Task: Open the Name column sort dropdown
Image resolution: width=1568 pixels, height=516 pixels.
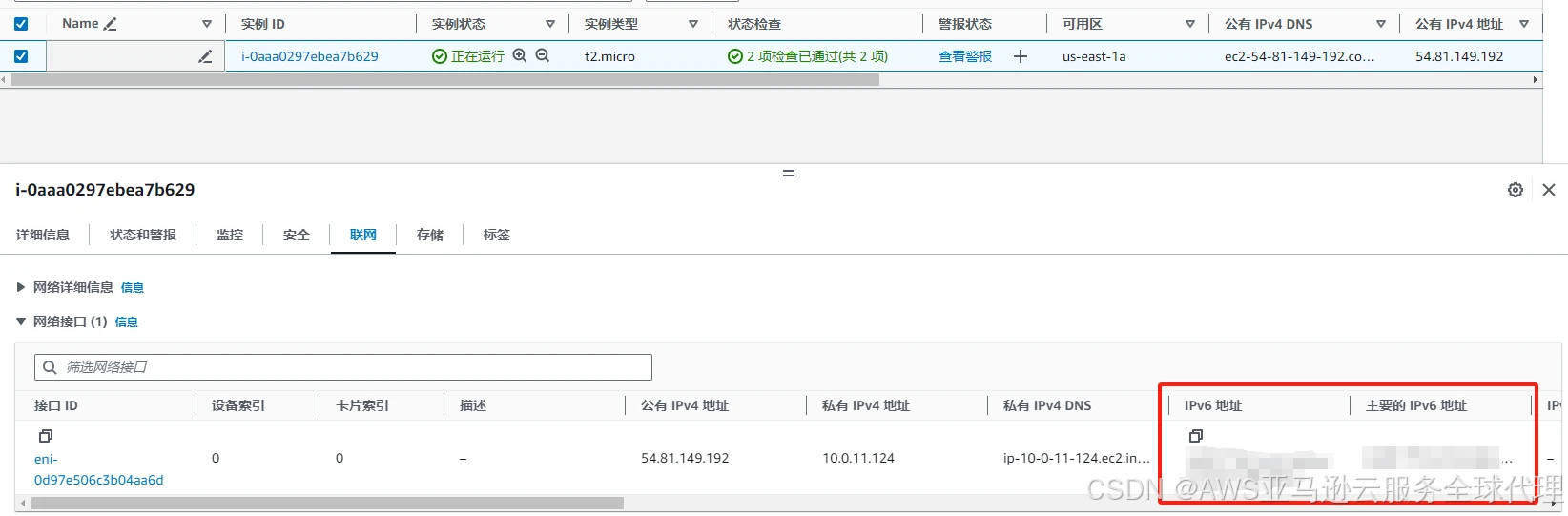Action: [207, 24]
